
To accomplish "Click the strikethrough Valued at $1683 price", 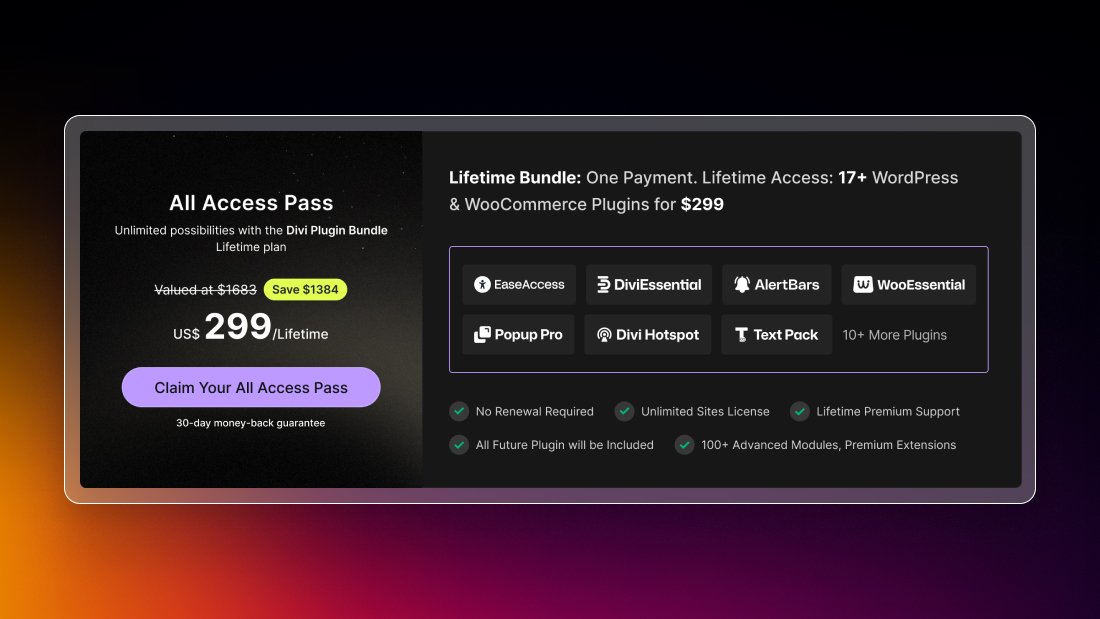I will pos(205,290).
